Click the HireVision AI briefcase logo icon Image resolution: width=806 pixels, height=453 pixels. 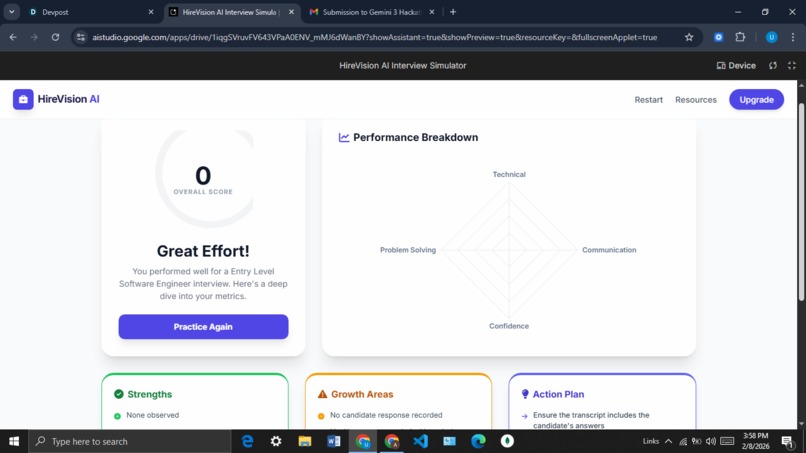[x=23, y=99]
